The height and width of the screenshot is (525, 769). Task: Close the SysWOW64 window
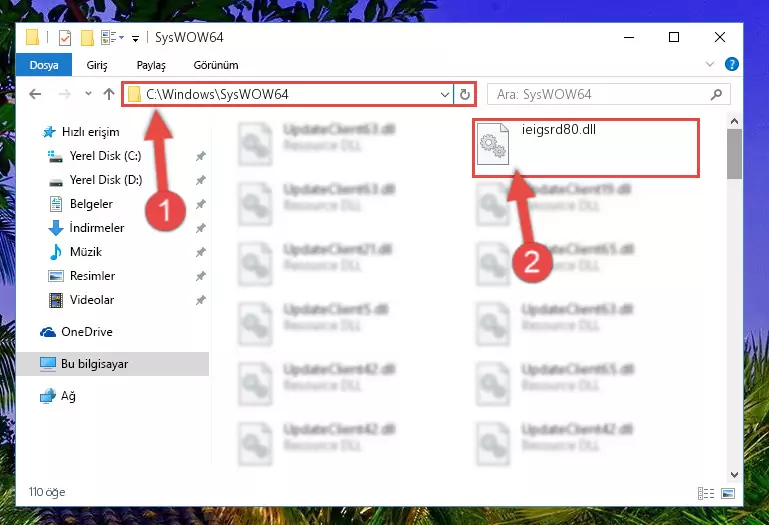point(719,37)
